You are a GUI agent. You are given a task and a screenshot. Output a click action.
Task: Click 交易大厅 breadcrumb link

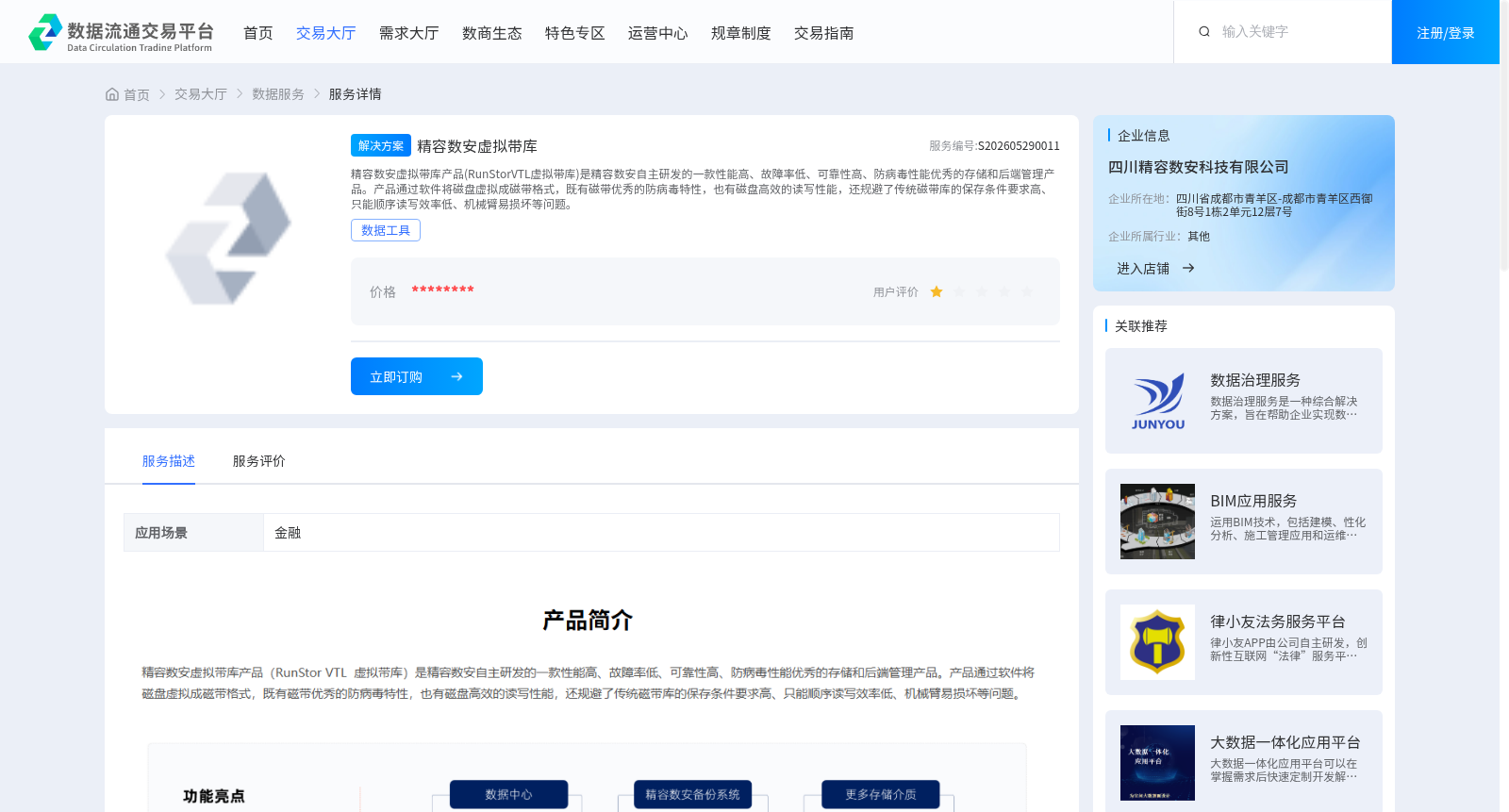[201, 94]
